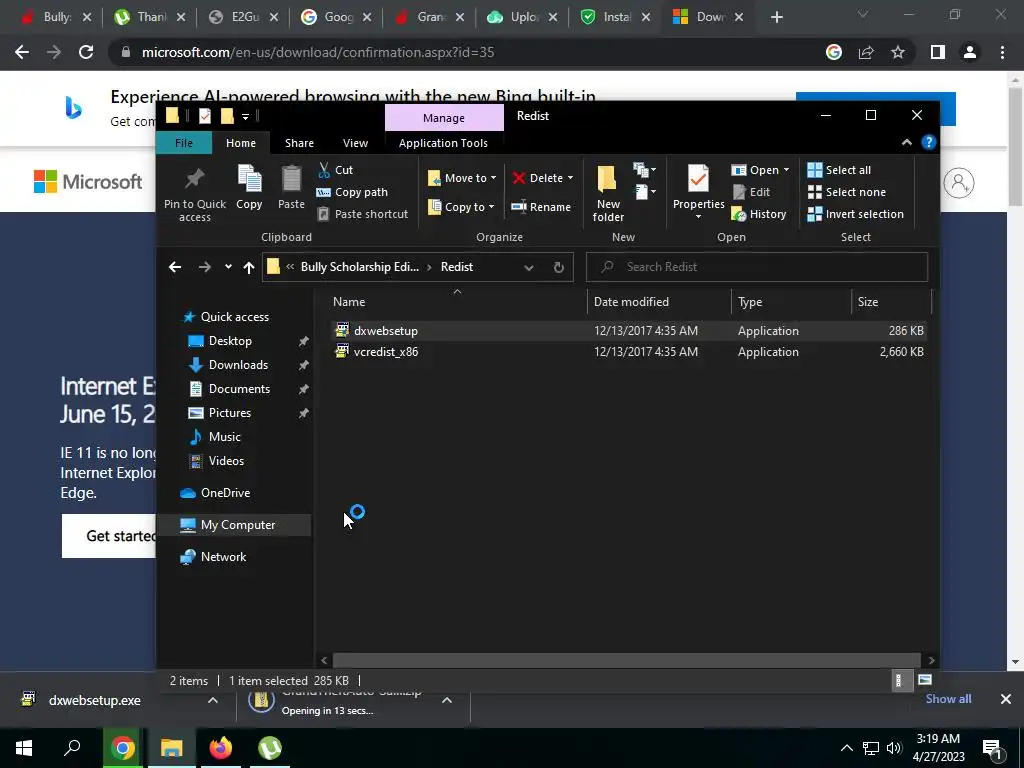Open Network in navigation pane
The width and height of the screenshot is (1024, 768).
click(x=223, y=557)
